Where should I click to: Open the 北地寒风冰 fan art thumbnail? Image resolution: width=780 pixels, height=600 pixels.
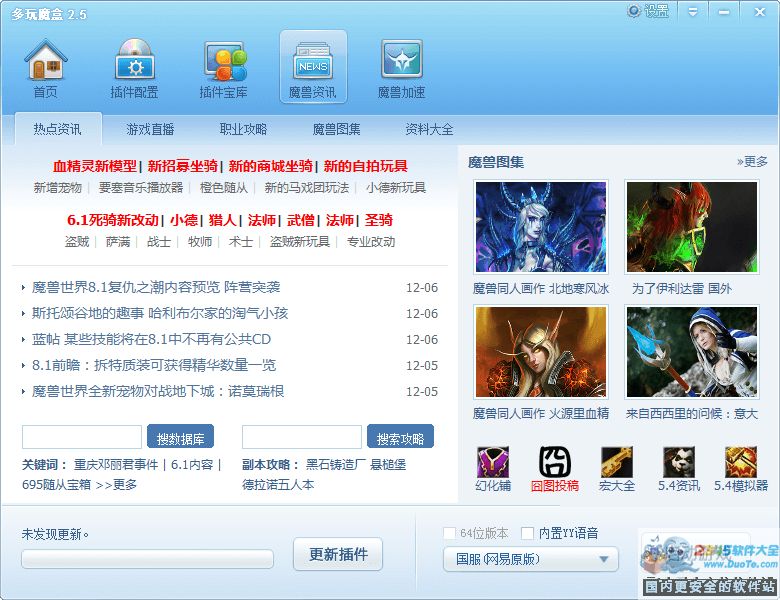[541, 227]
